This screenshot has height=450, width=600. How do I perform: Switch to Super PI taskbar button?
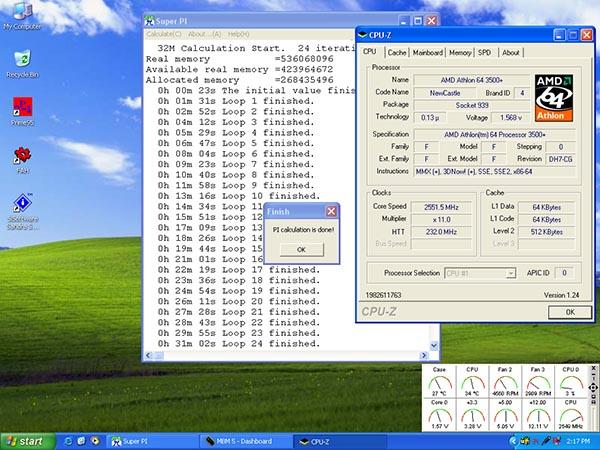tap(152, 442)
